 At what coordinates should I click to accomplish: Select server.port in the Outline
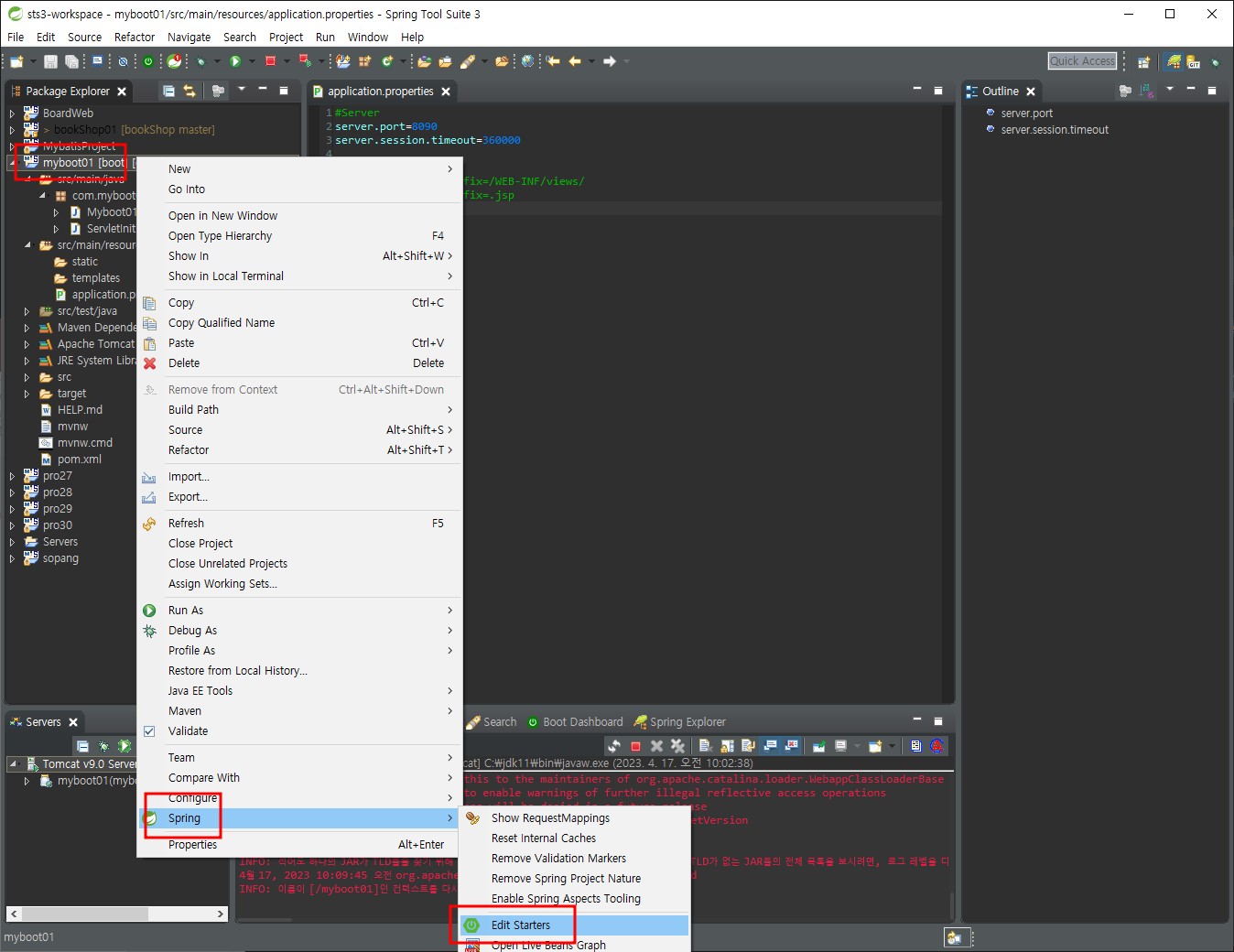coord(1026,114)
